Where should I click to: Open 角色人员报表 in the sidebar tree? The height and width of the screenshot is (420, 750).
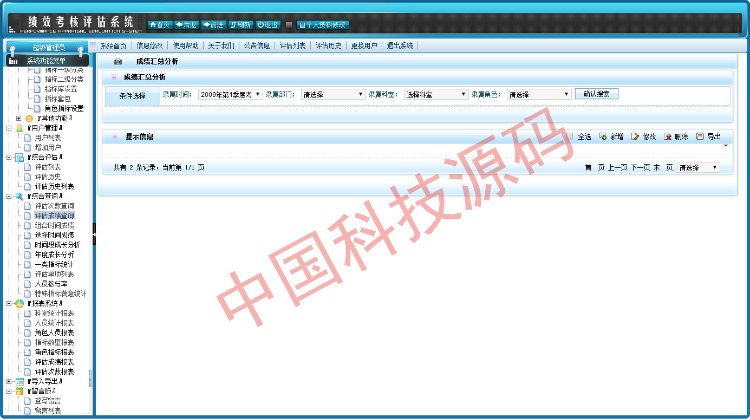55,333
